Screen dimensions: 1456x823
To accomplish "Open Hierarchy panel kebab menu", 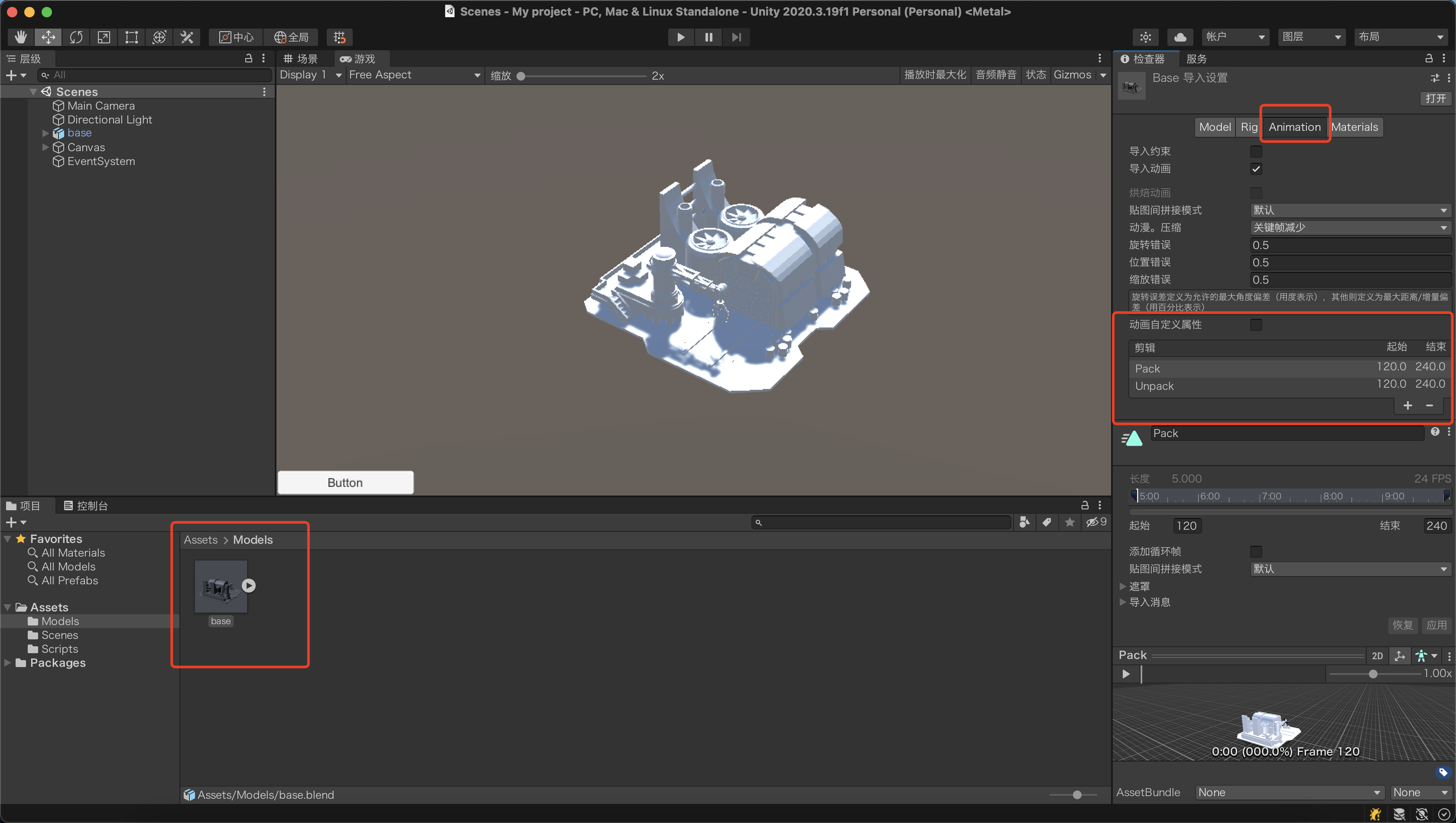I will click(263, 58).
